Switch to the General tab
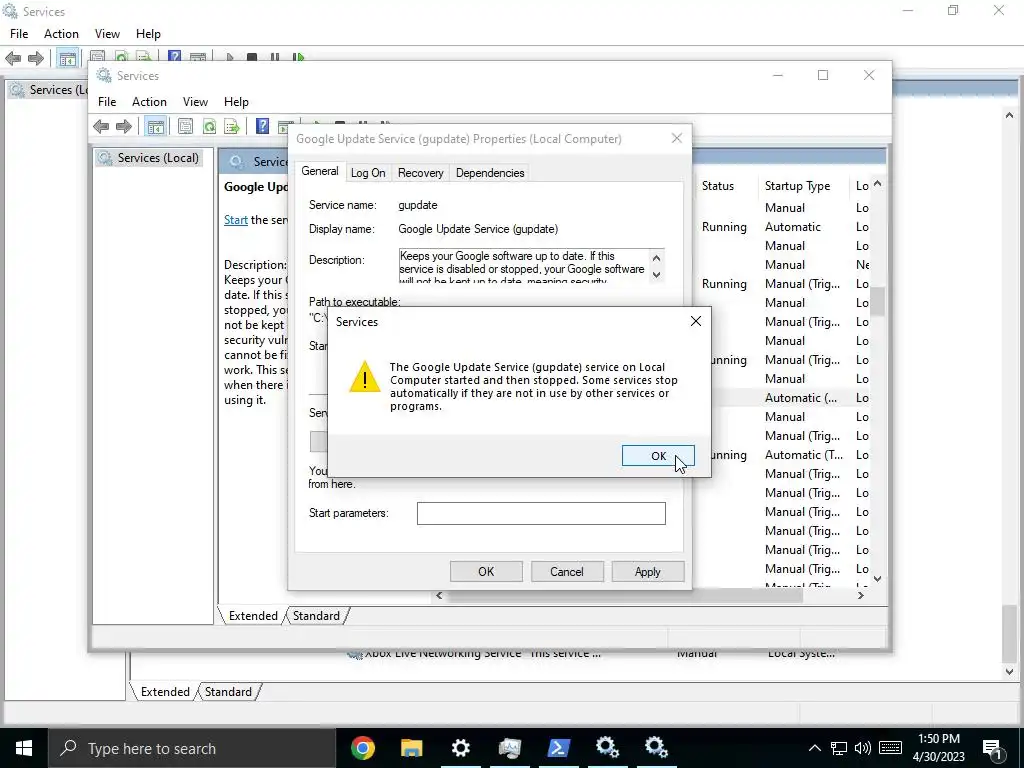 click(x=319, y=171)
